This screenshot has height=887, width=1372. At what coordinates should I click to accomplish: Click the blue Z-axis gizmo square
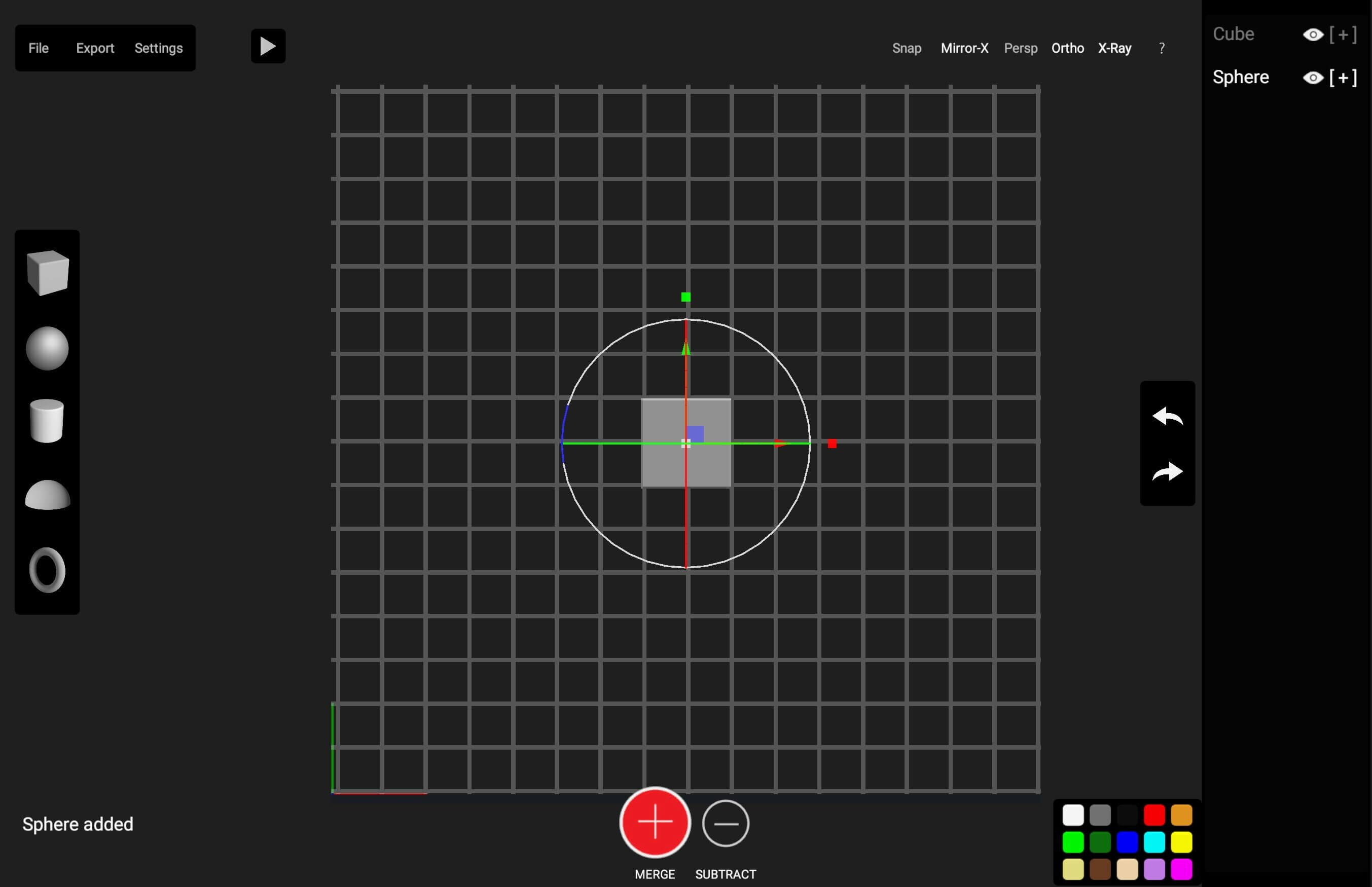(695, 434)
